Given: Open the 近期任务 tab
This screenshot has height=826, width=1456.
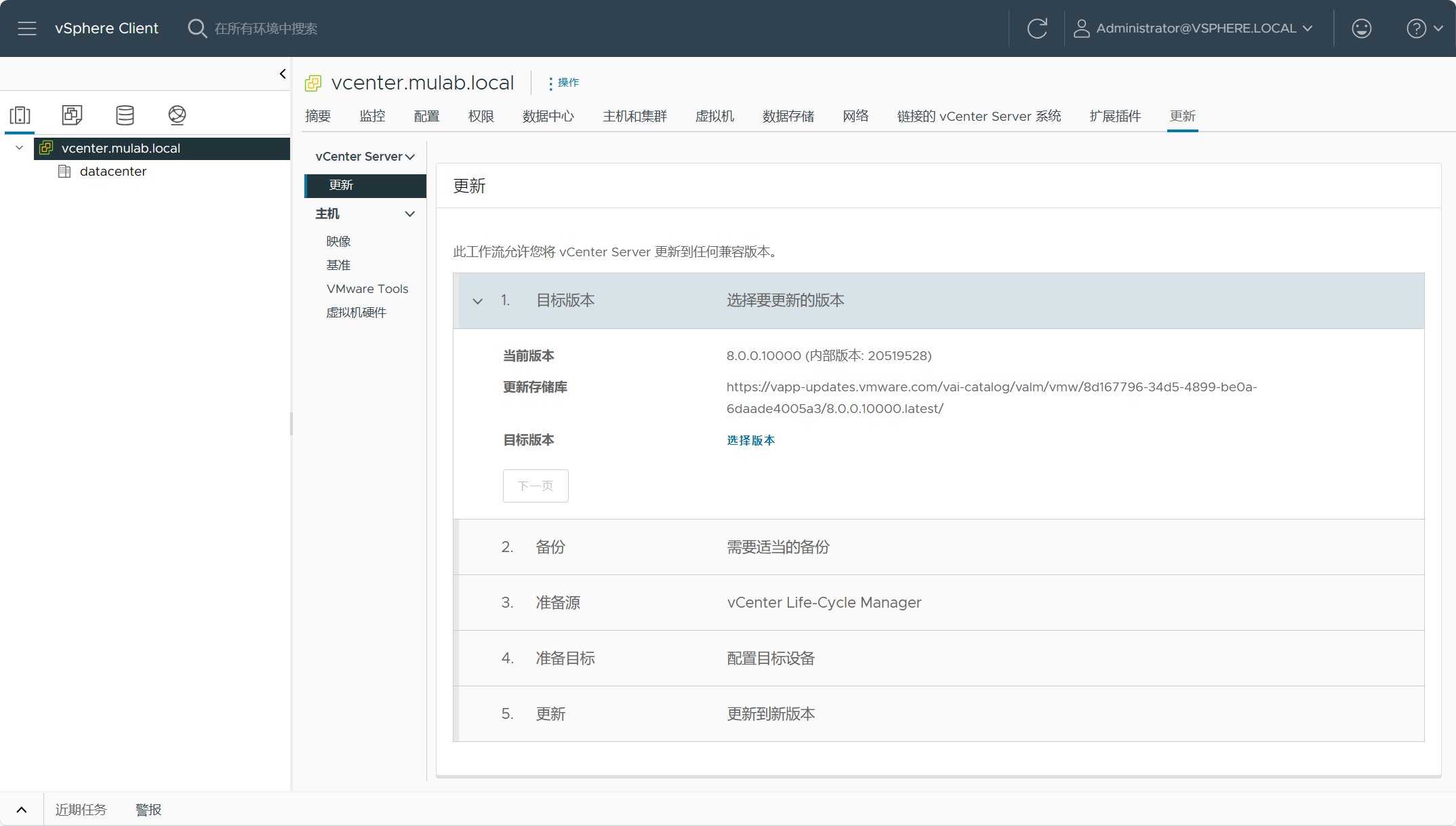Looking at the screenshot, I should pos(81,810).
